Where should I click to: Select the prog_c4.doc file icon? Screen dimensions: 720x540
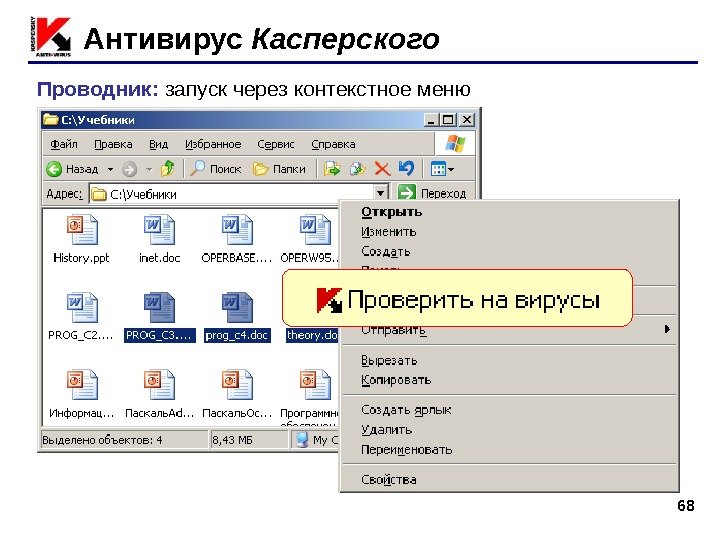(237, 307)
